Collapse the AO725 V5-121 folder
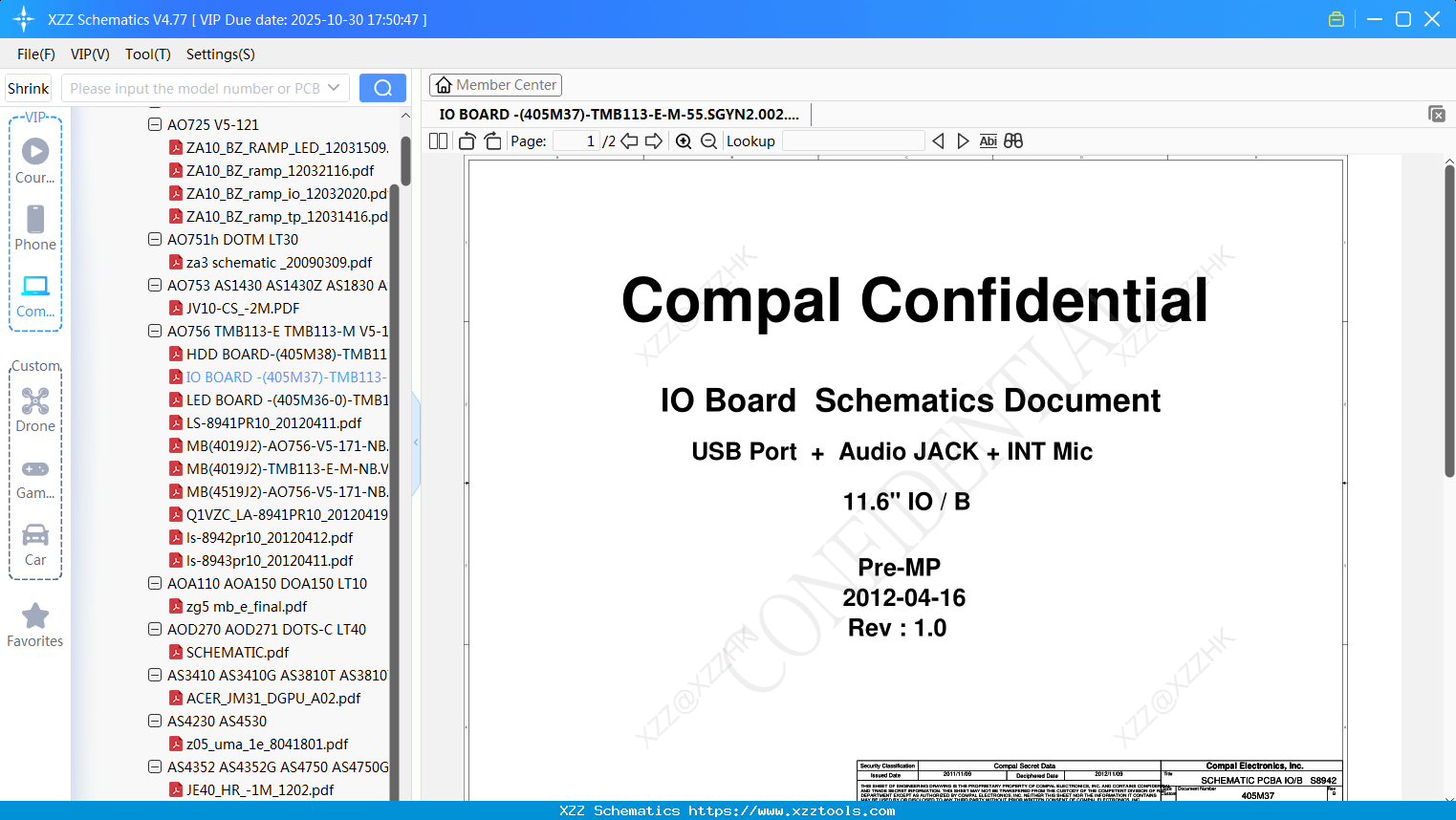Screen dimensions: 1456x820 coord(155,124)
